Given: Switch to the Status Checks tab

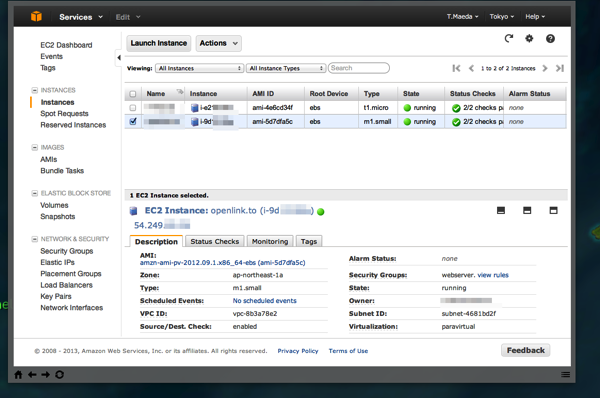Looking at the screenshot, I should [215, 241].
